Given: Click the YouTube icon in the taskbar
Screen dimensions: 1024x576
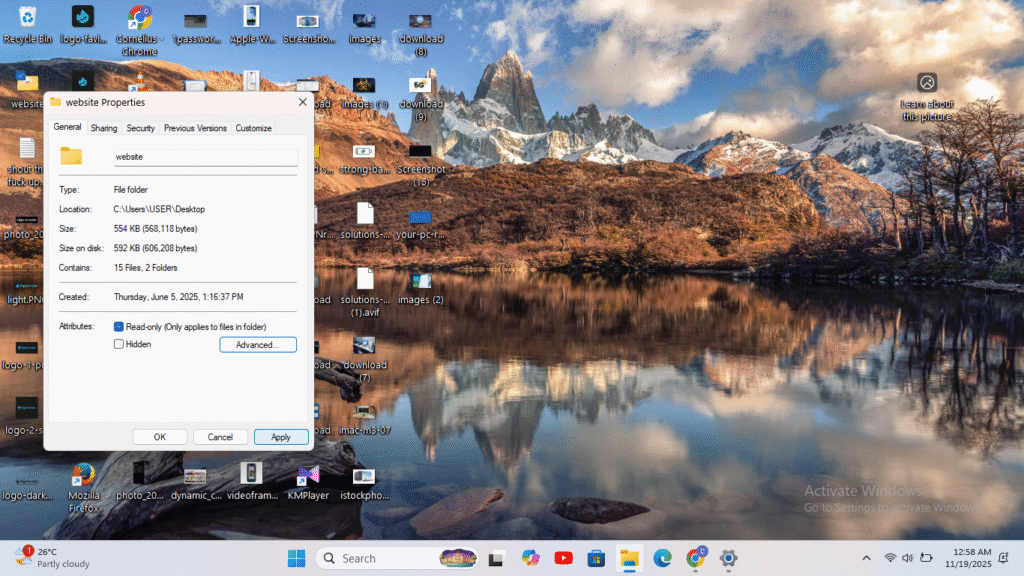Looking at the screenshot, I should tap(563, 558).
